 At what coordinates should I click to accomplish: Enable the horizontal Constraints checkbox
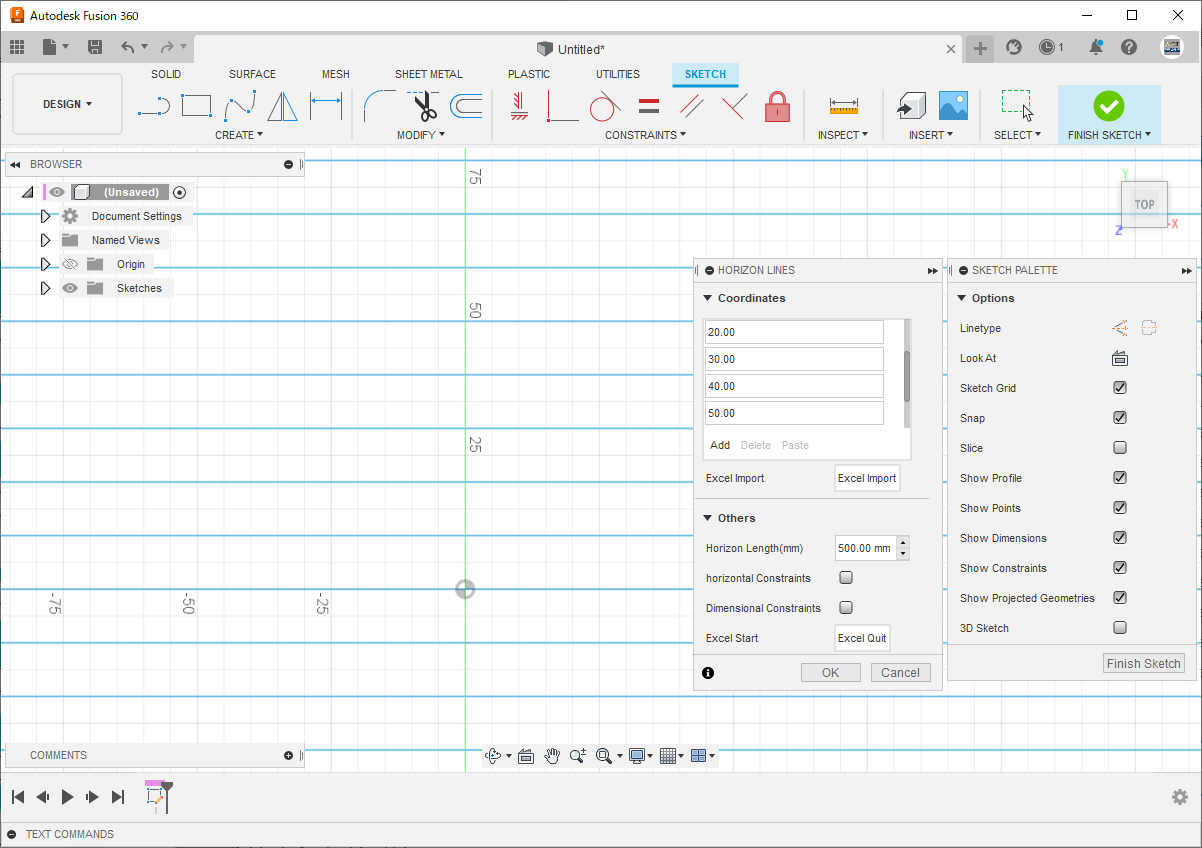tap(846, 578)
